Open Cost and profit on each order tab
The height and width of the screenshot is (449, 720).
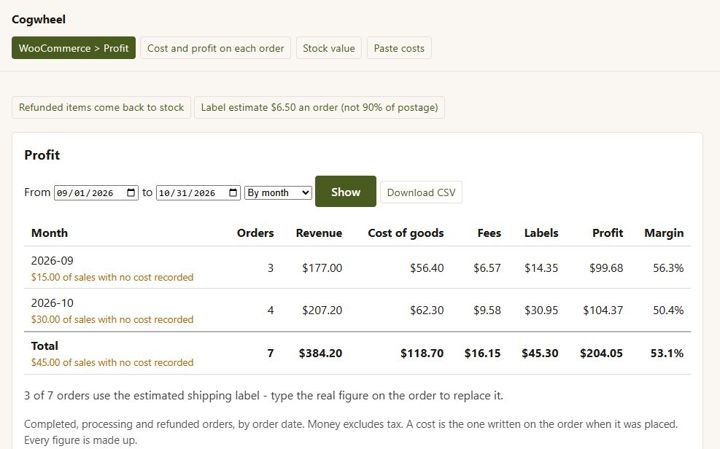coord(215,48)
